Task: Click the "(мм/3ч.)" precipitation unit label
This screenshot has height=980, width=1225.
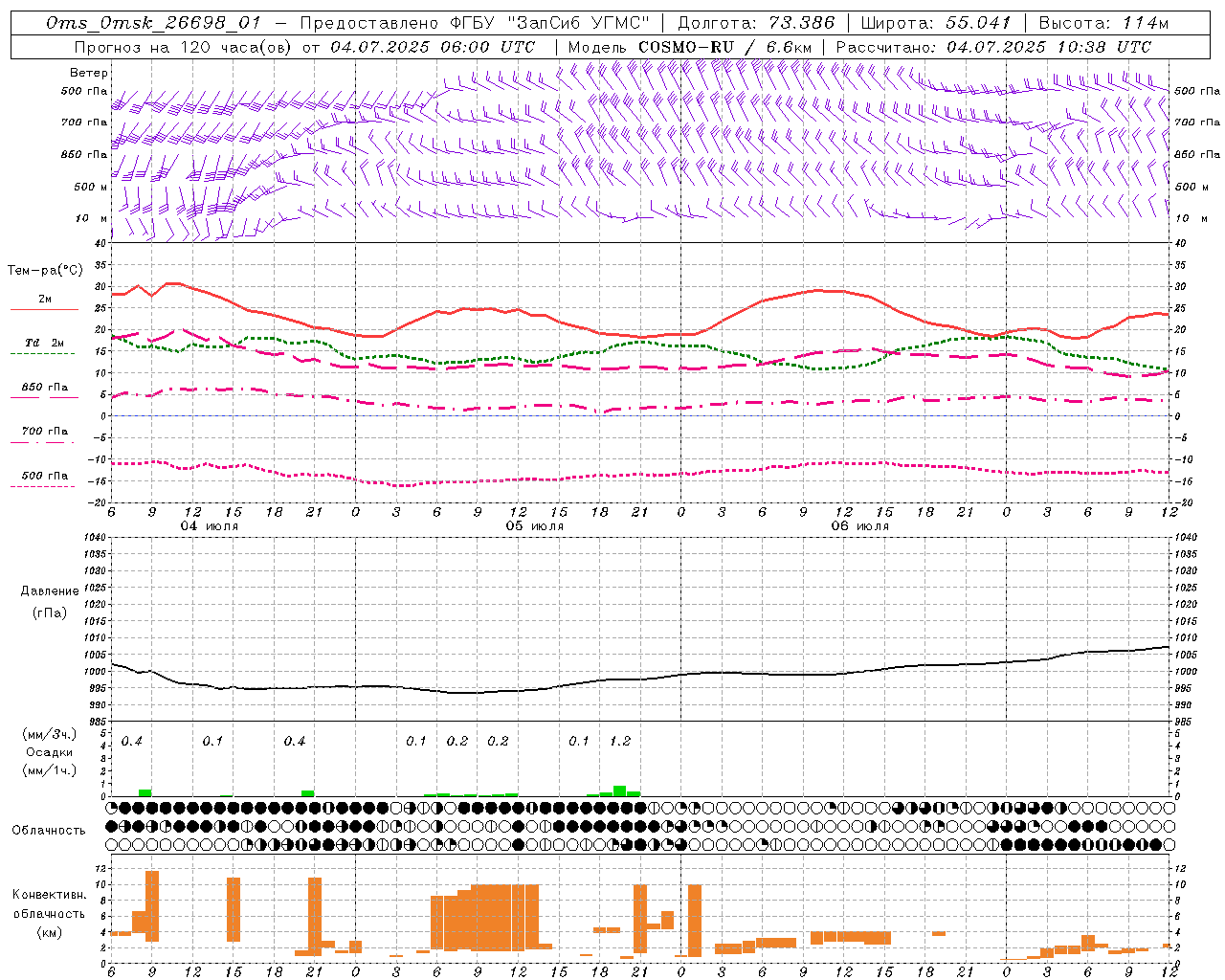Action: pyautogui.click(x=50, y=735)
